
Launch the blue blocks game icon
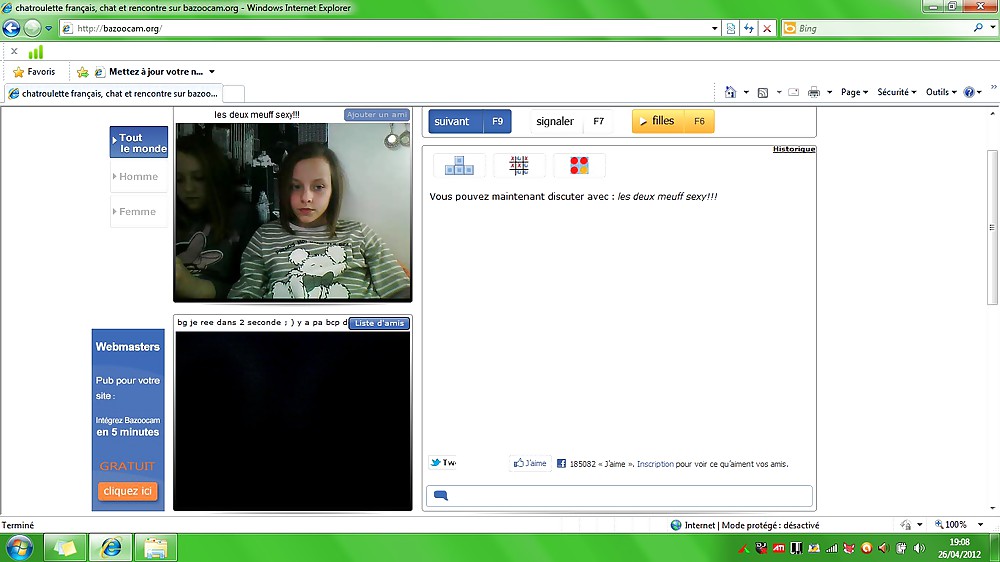tap(459, 166)
